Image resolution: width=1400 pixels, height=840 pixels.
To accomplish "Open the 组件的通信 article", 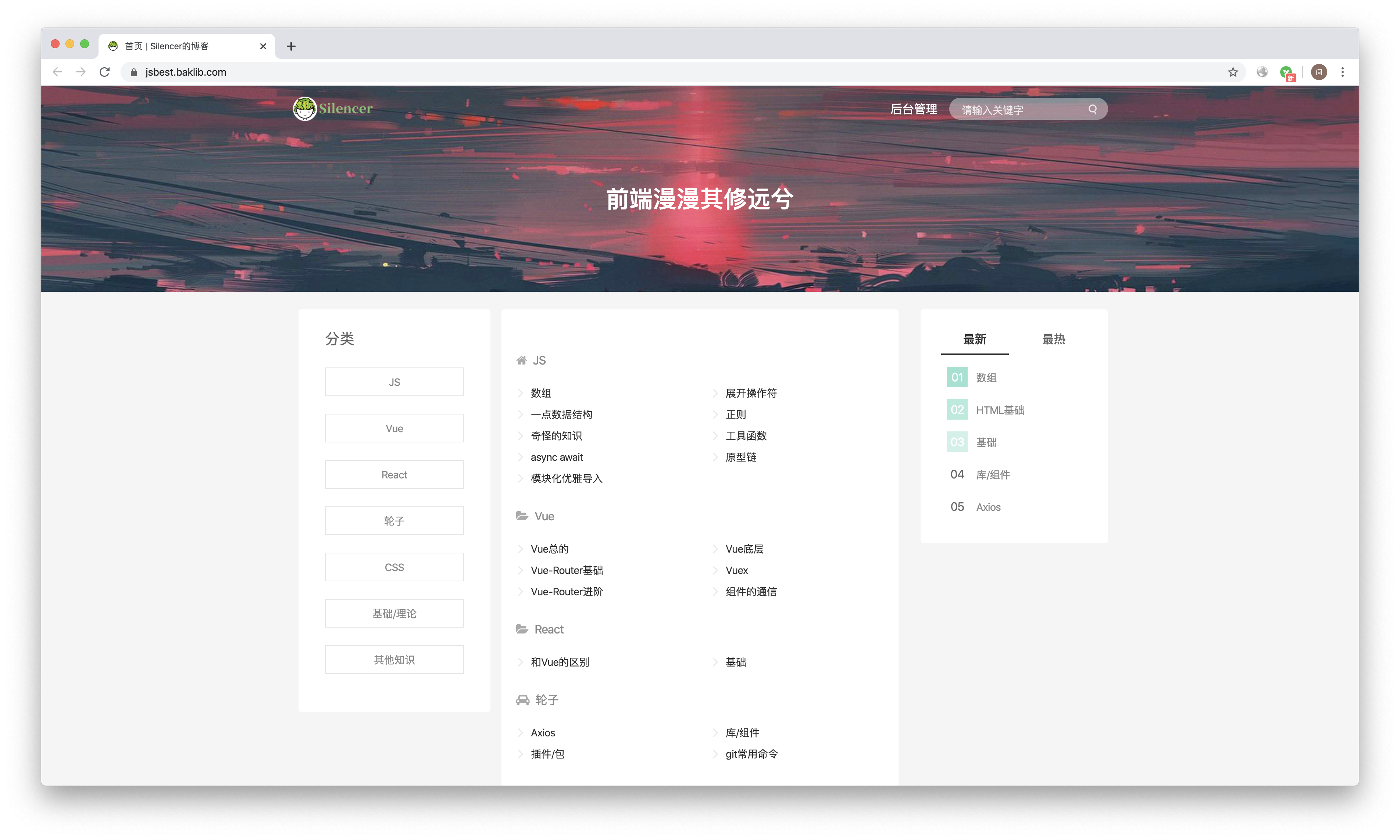I will tap(751, 592).
